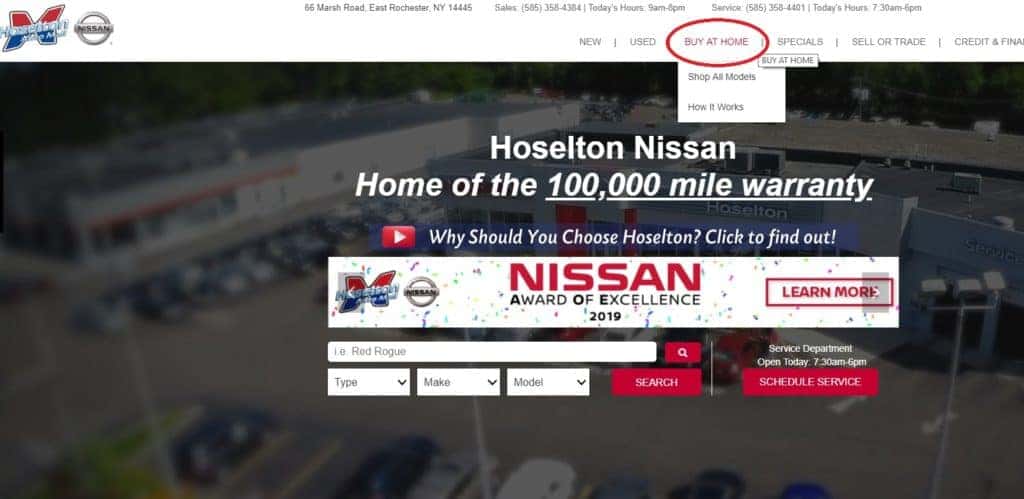Click the magnifier search icon button
The width and height of the screenshot is (1024, 499).
tap(682, 353)
